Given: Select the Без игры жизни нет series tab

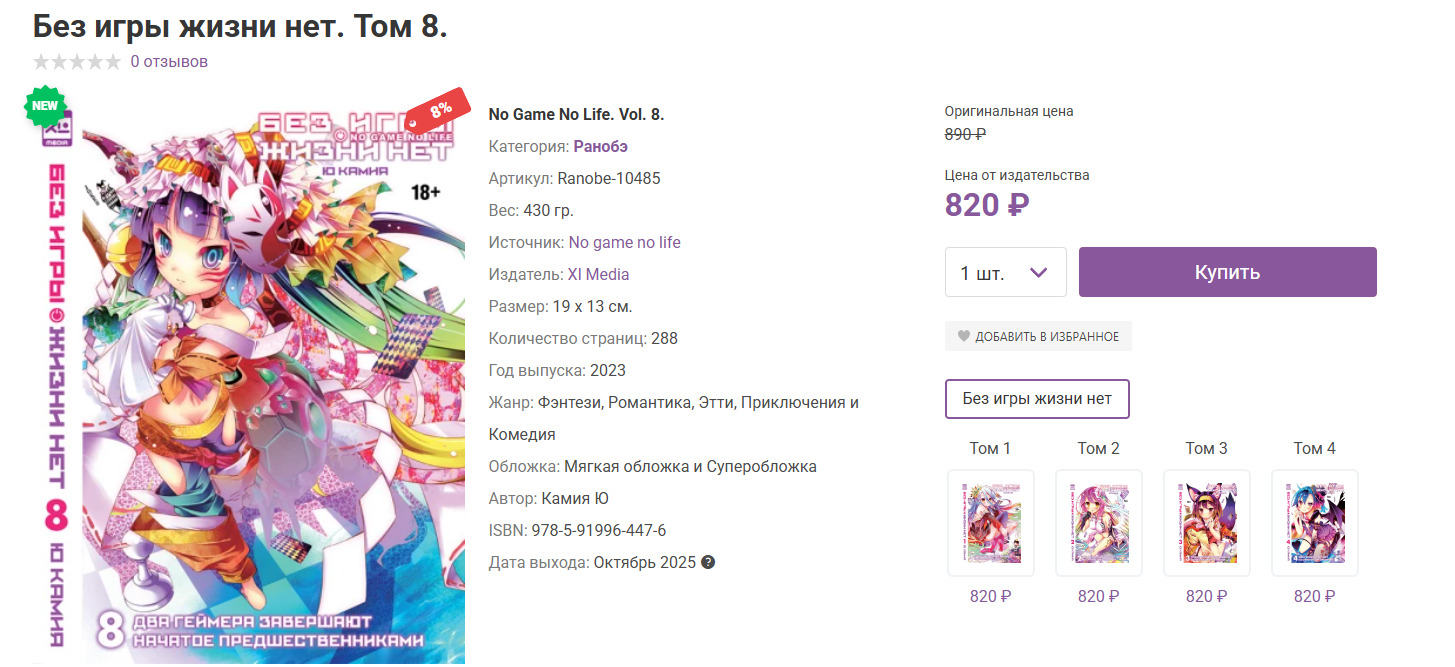Looking at the screenshot, I should [x=1037, y=398].
